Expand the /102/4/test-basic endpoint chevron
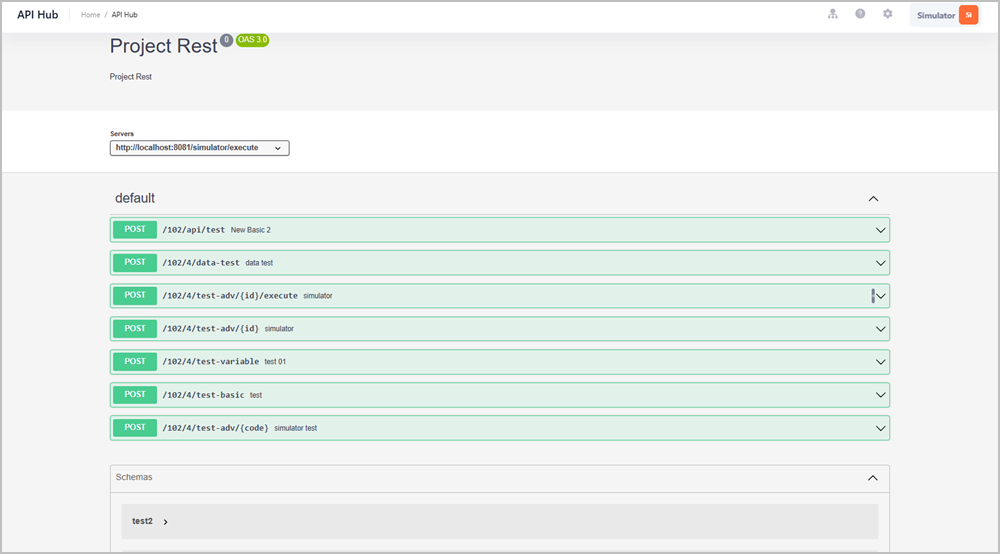Image resolution: width=1000 pixels, height=554 pixels. click(x=880, y=395)
